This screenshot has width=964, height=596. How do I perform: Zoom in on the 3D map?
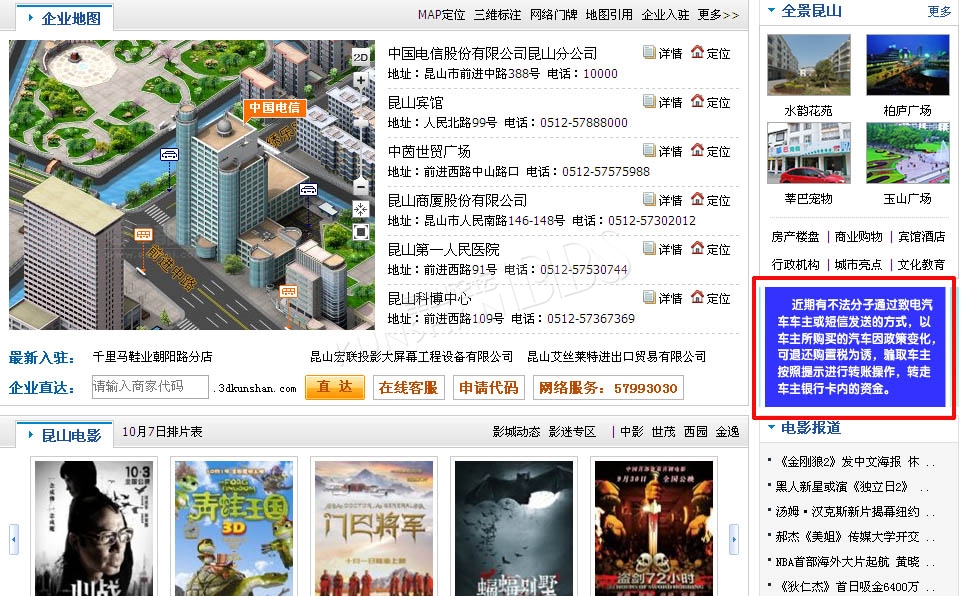point(361,80)
